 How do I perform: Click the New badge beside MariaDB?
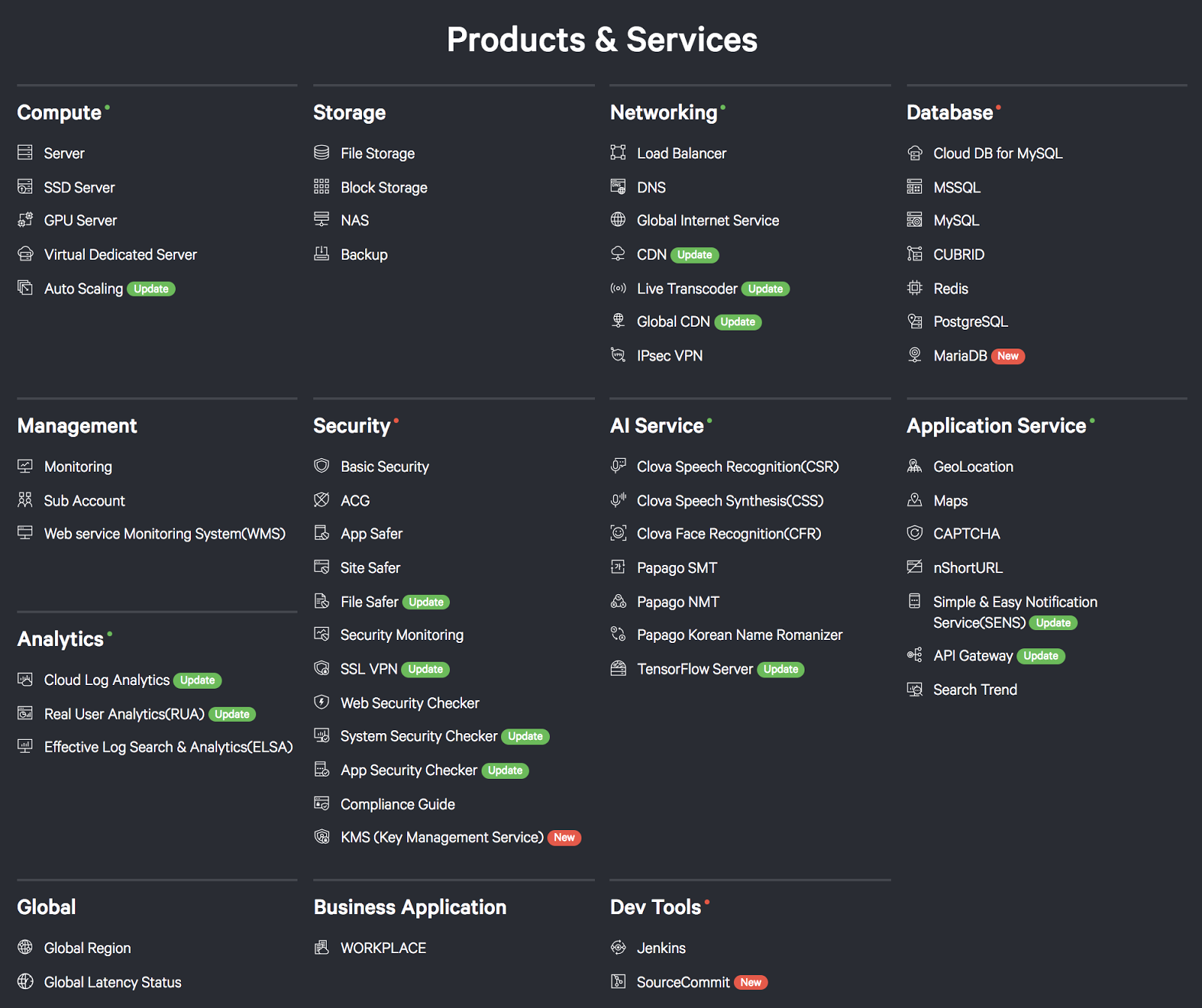[x=1008, y=356]
